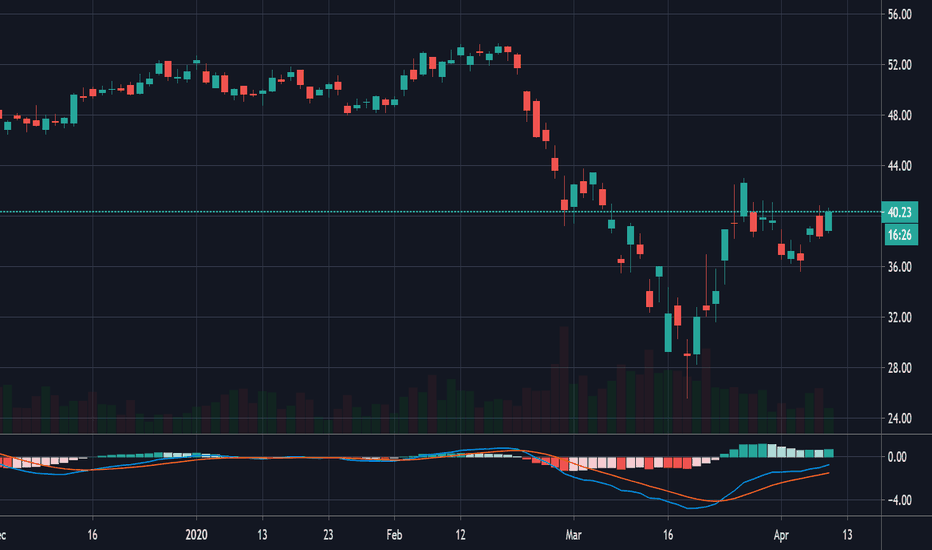The image size is (932, 550).
Task: Click the 24.00 price axis label
Action: pyautogui.click(x=899, y=419)
